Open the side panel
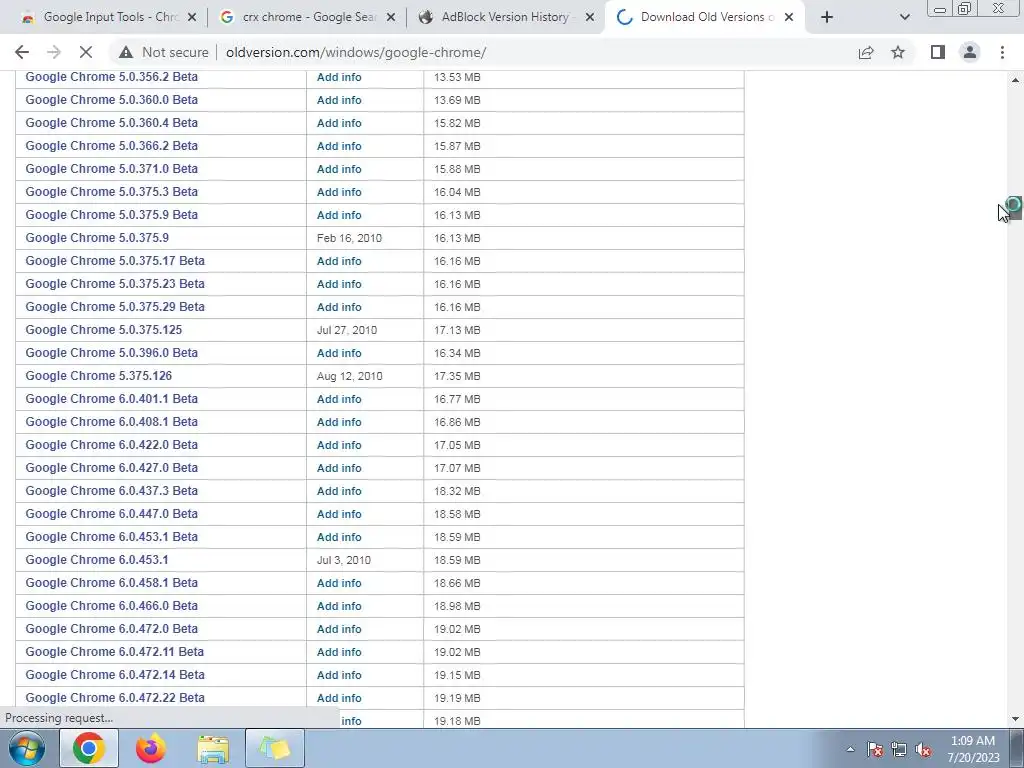Image resolution: width=1024 pixels, height=768 pixels. (x=938, y=52)
